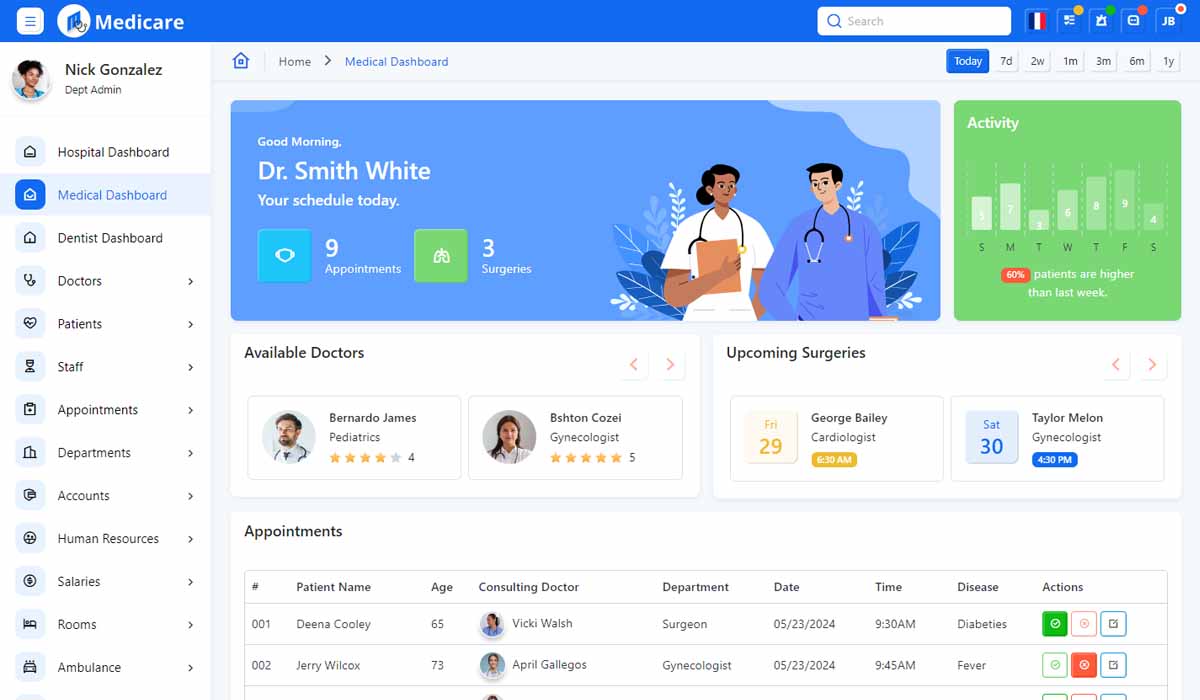Viewport: 1200px width, 700px height.
Task: Approve Deena Cooley's appointment with the check icon
Action: click(x=1054, y=623)
